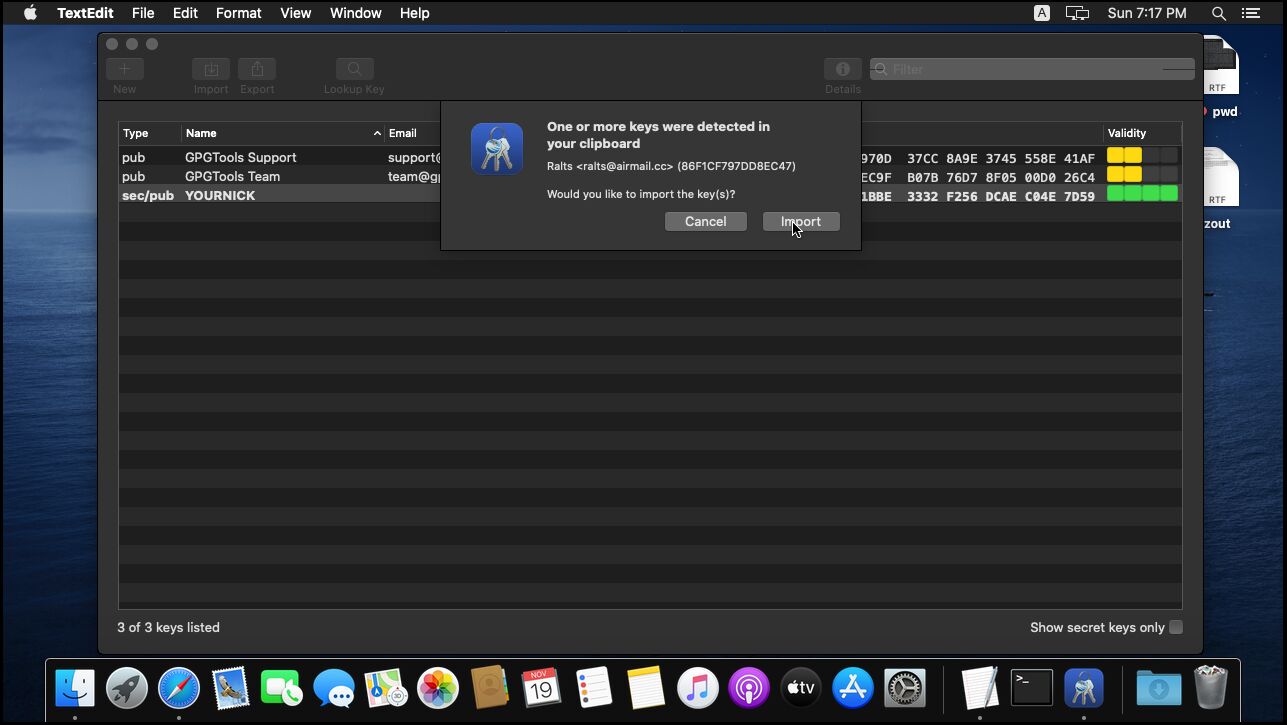Viewport: 1287px width, 725px height.
Task: Sort by Validity column header
Action: click(1140, 133)
